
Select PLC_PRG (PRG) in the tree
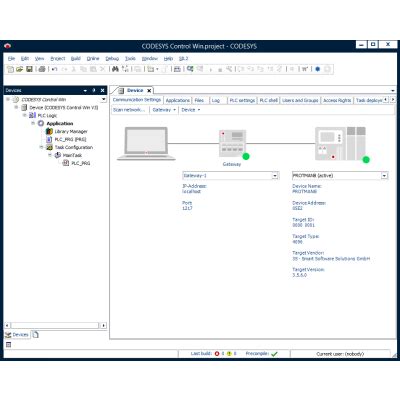pyautogui.click(x=70, y=139)
